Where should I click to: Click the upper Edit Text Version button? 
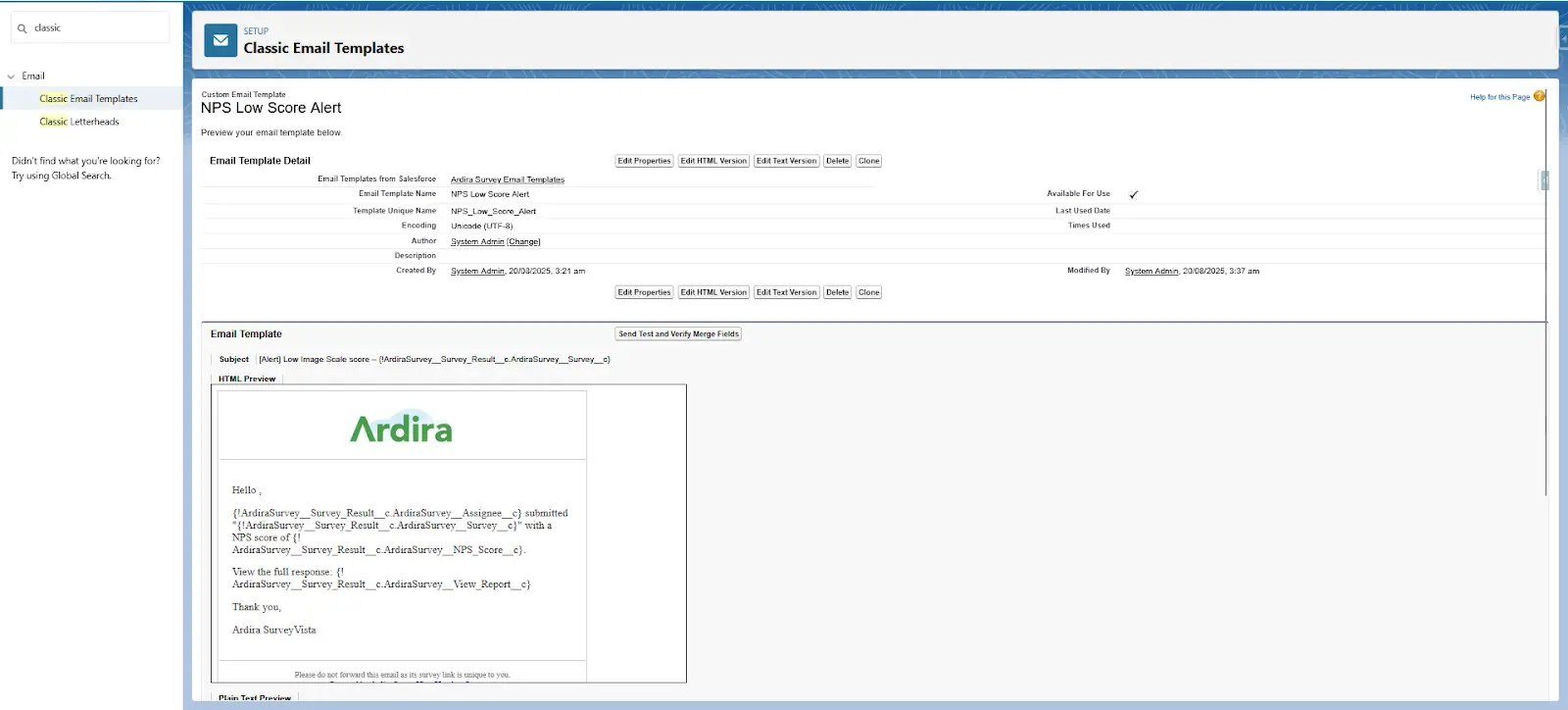coord(786,161)
